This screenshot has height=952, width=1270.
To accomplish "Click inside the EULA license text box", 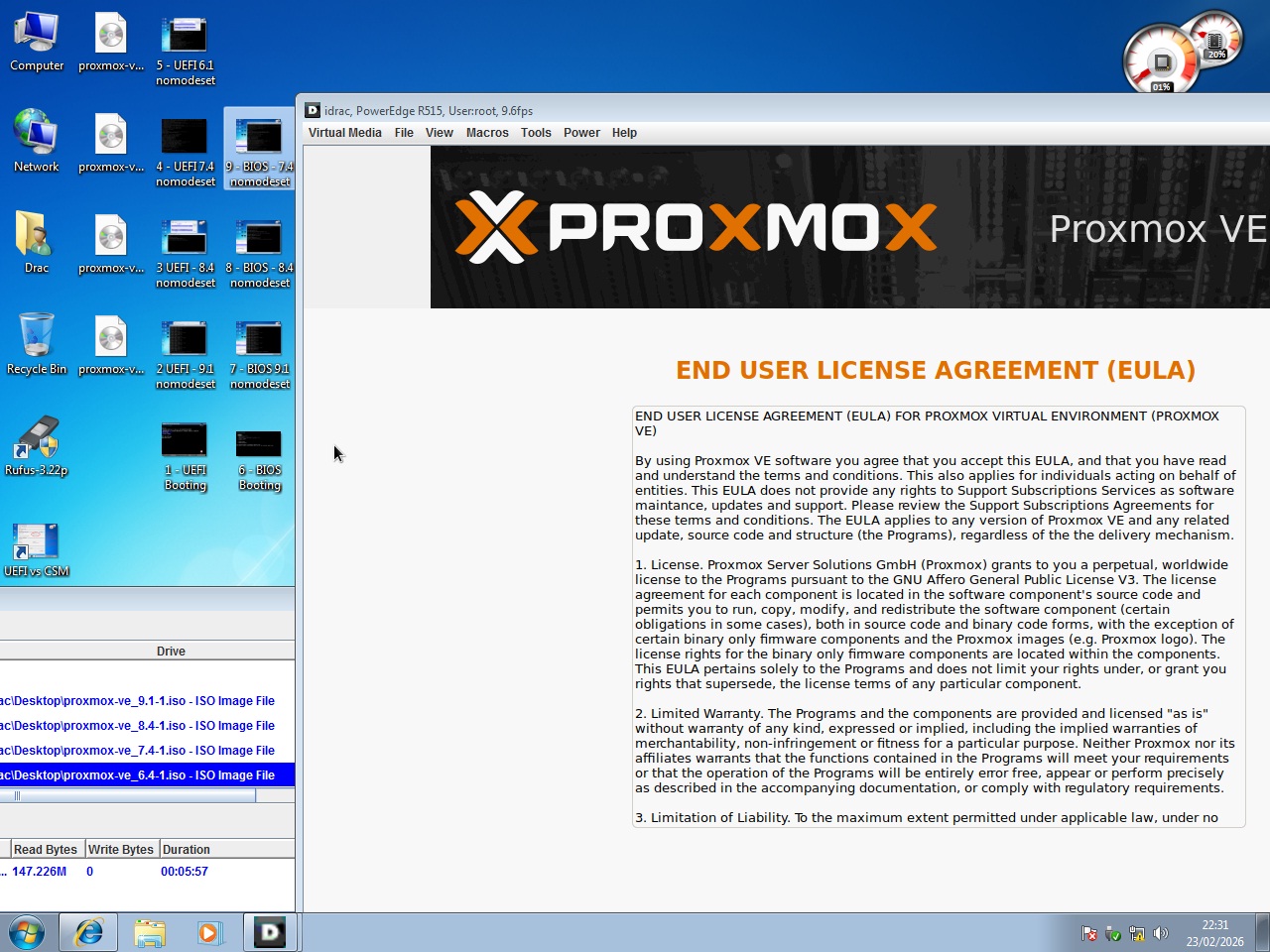I will (939, 617).
